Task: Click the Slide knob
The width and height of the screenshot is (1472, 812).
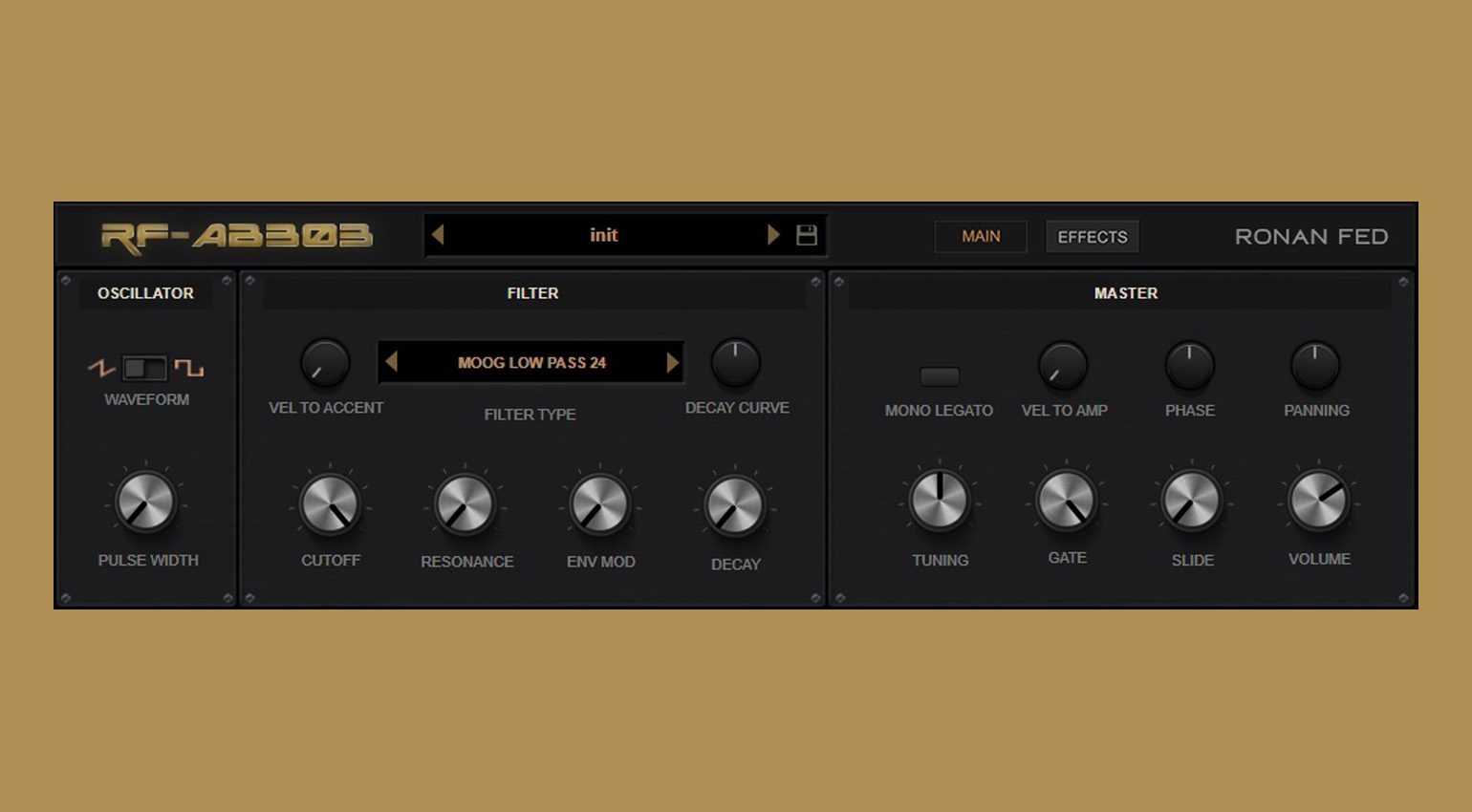Action: (x=1191, y=501)
